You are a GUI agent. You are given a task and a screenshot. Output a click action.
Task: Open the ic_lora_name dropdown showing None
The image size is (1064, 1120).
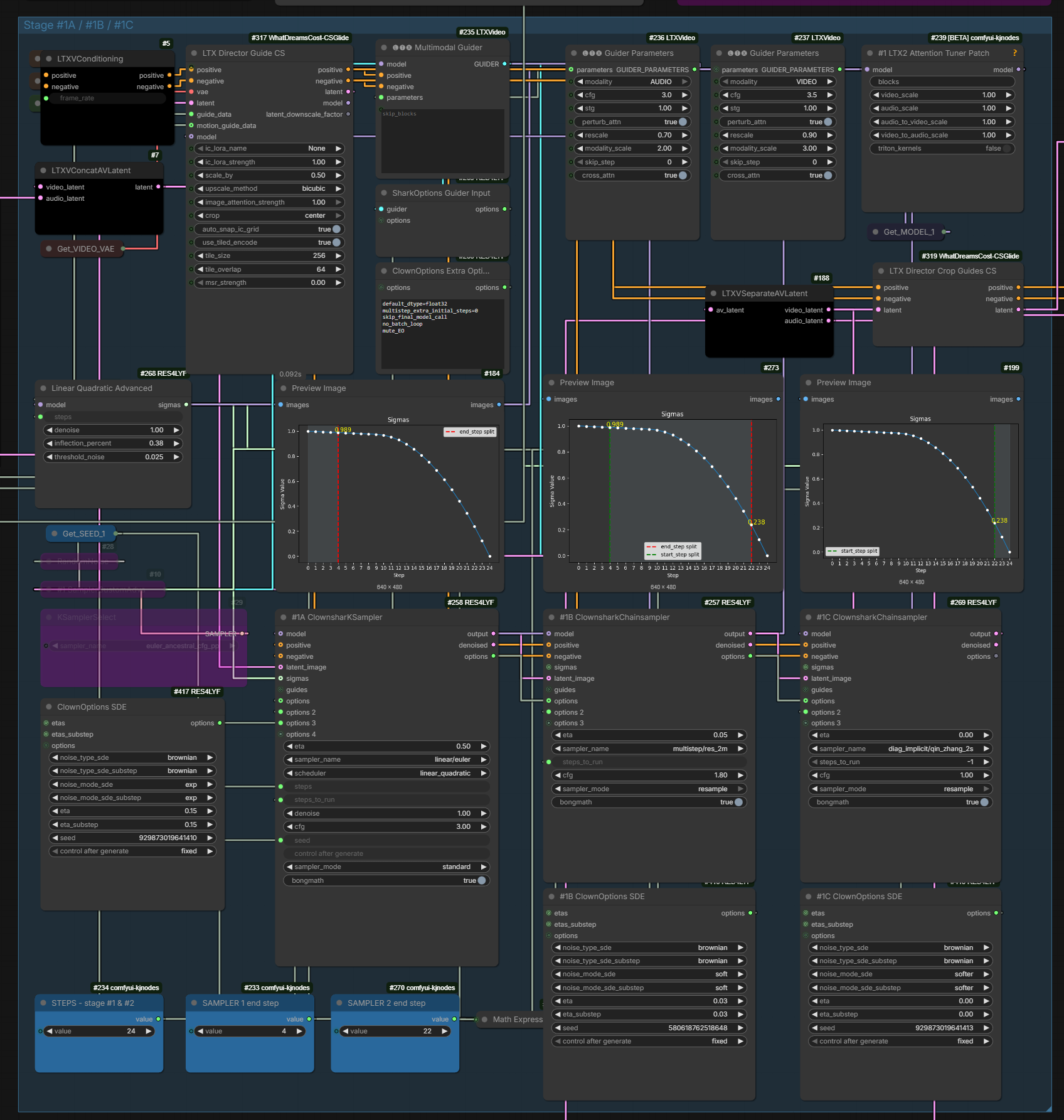(x=270, y=149)
